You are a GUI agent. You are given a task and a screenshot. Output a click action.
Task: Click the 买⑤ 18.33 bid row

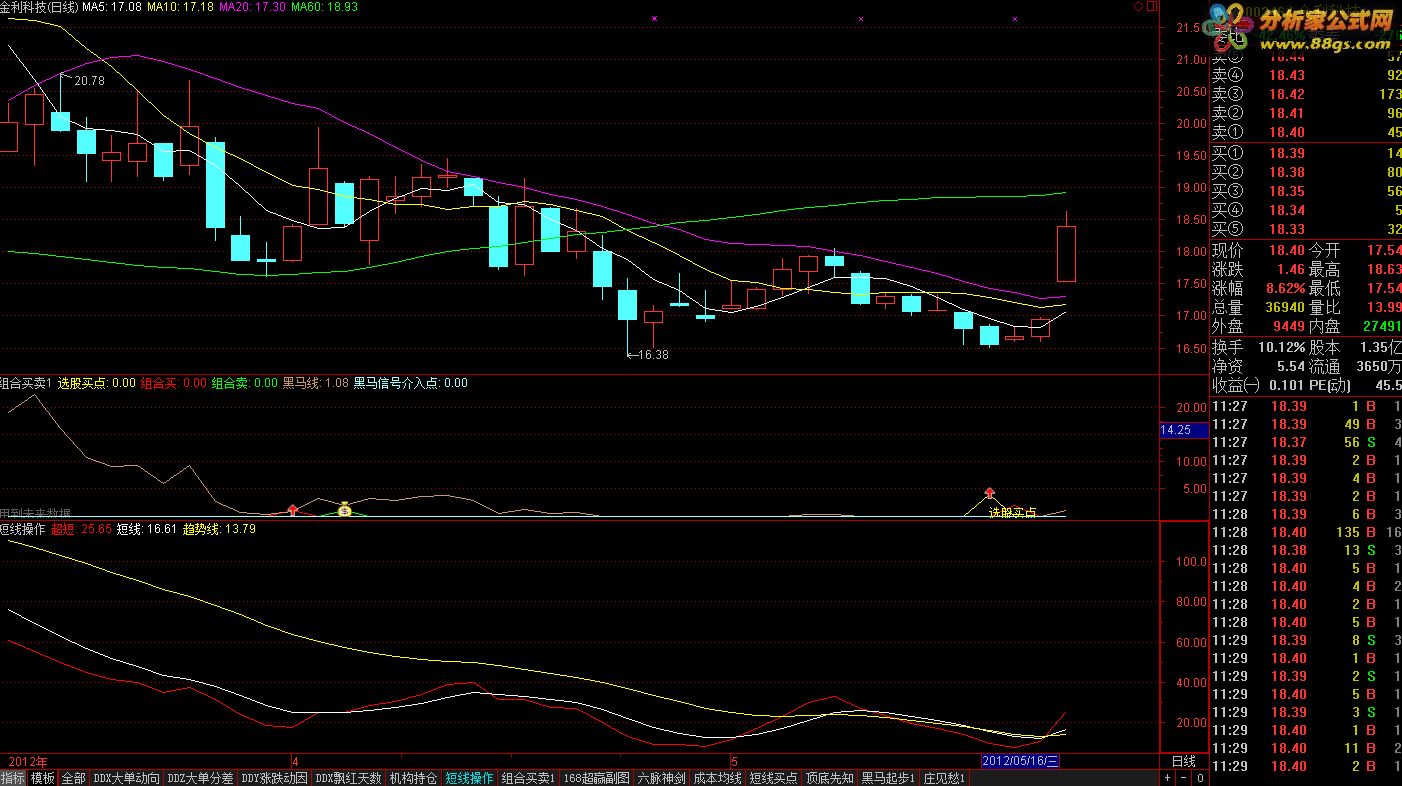[1306, 229]
